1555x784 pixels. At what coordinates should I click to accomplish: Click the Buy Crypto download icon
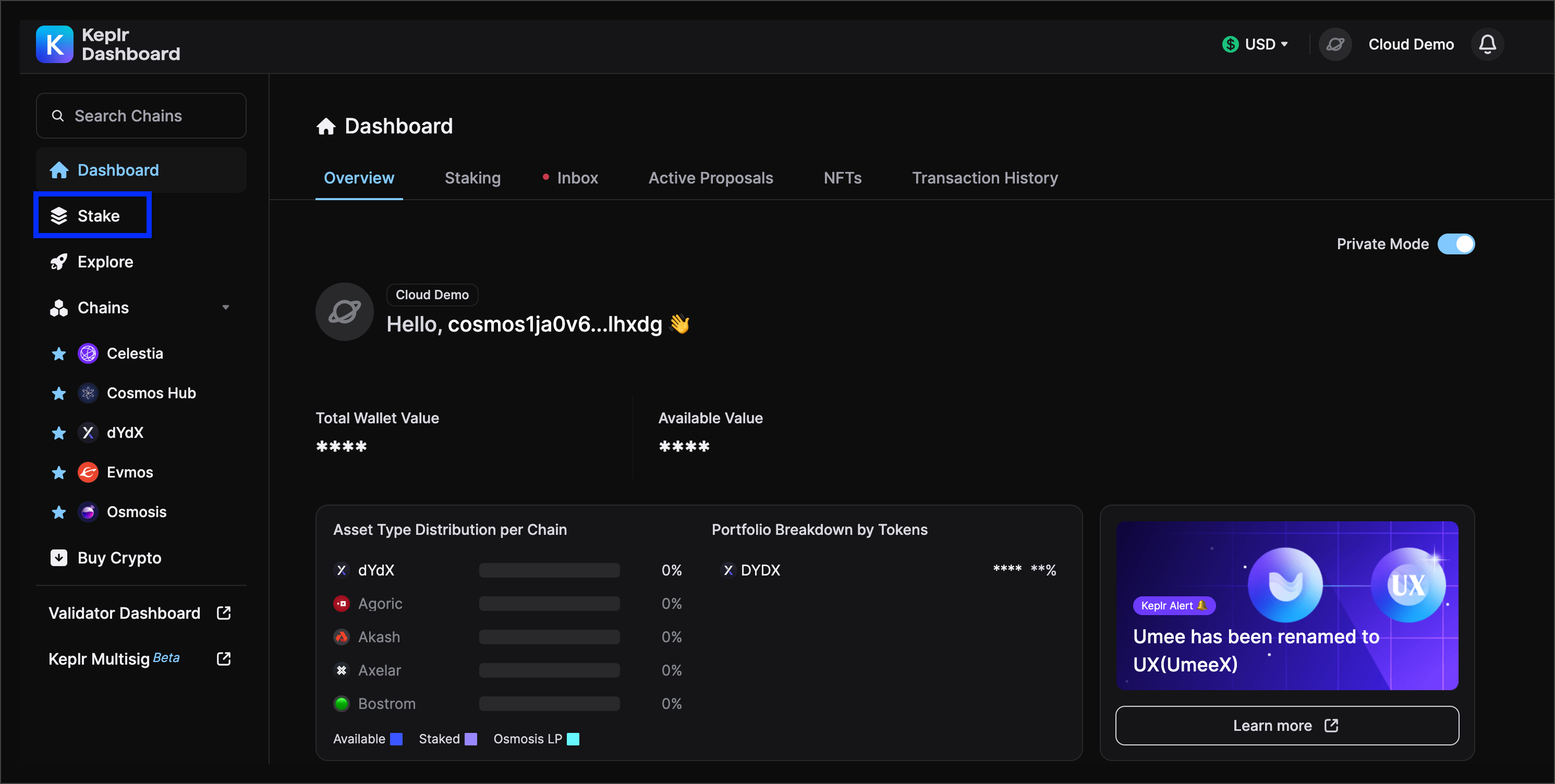point(58,557)
